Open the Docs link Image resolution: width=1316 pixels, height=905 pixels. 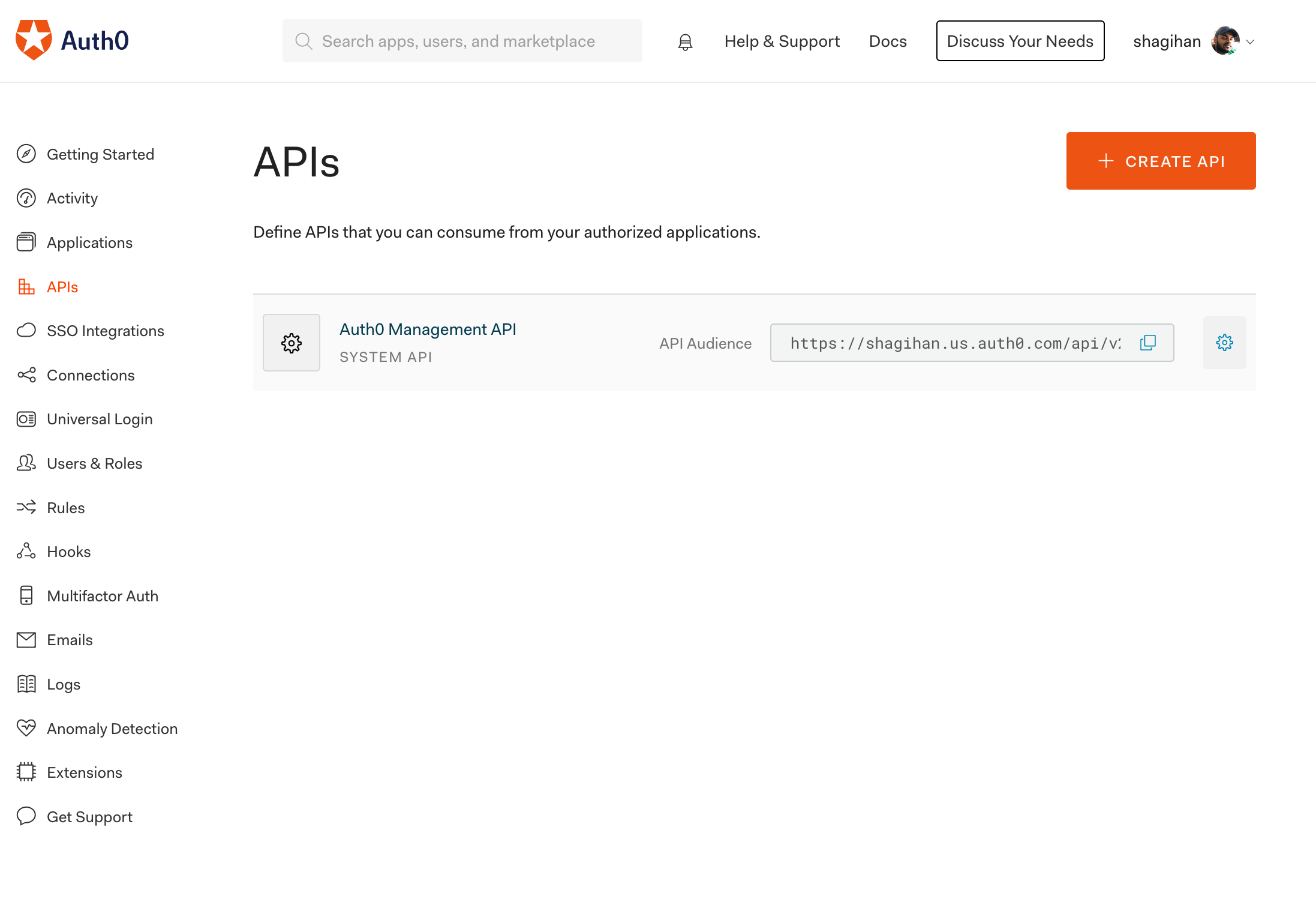888,41
